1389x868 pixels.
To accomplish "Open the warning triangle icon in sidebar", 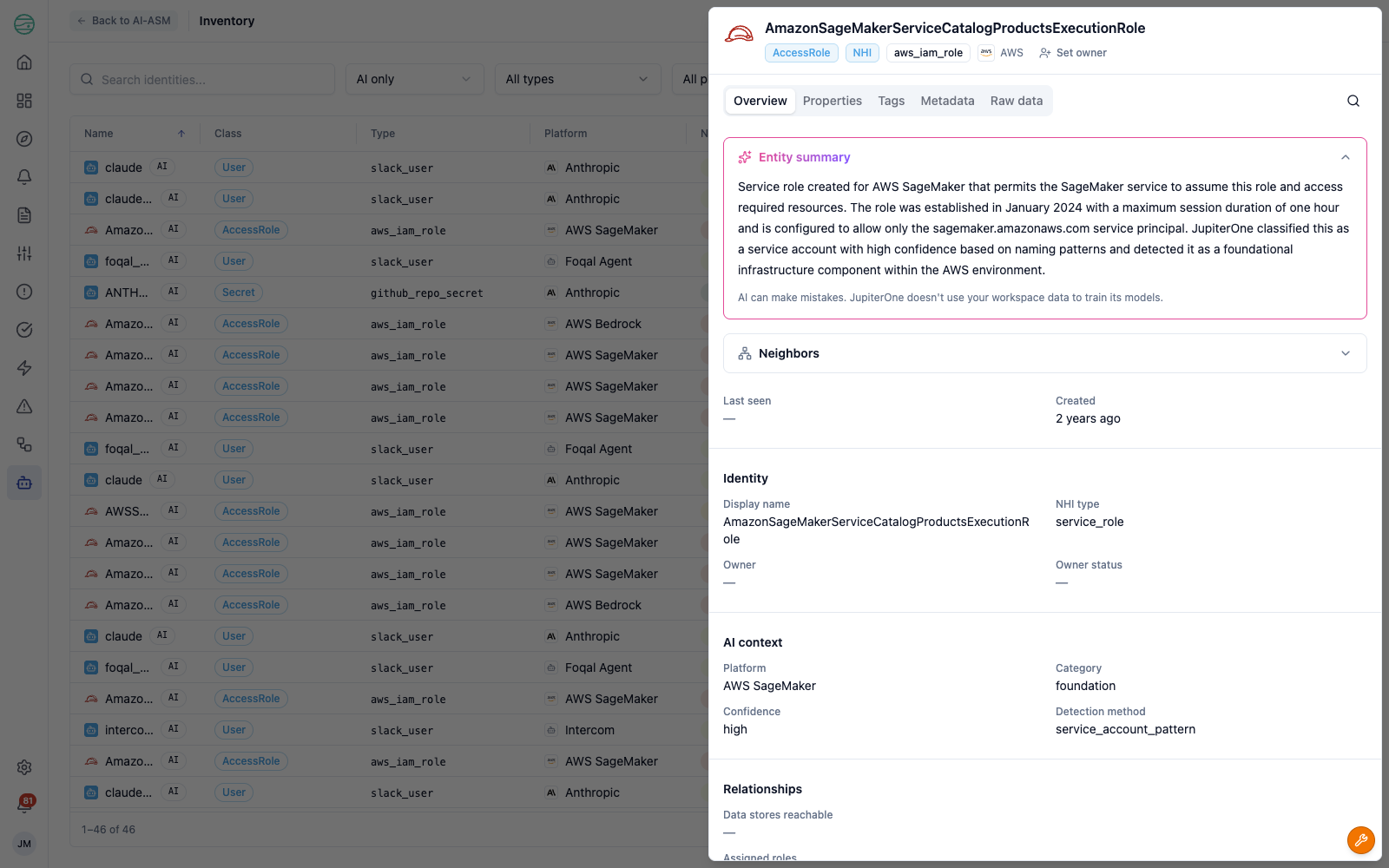I will pyautogui.click(x=24, y=406).
